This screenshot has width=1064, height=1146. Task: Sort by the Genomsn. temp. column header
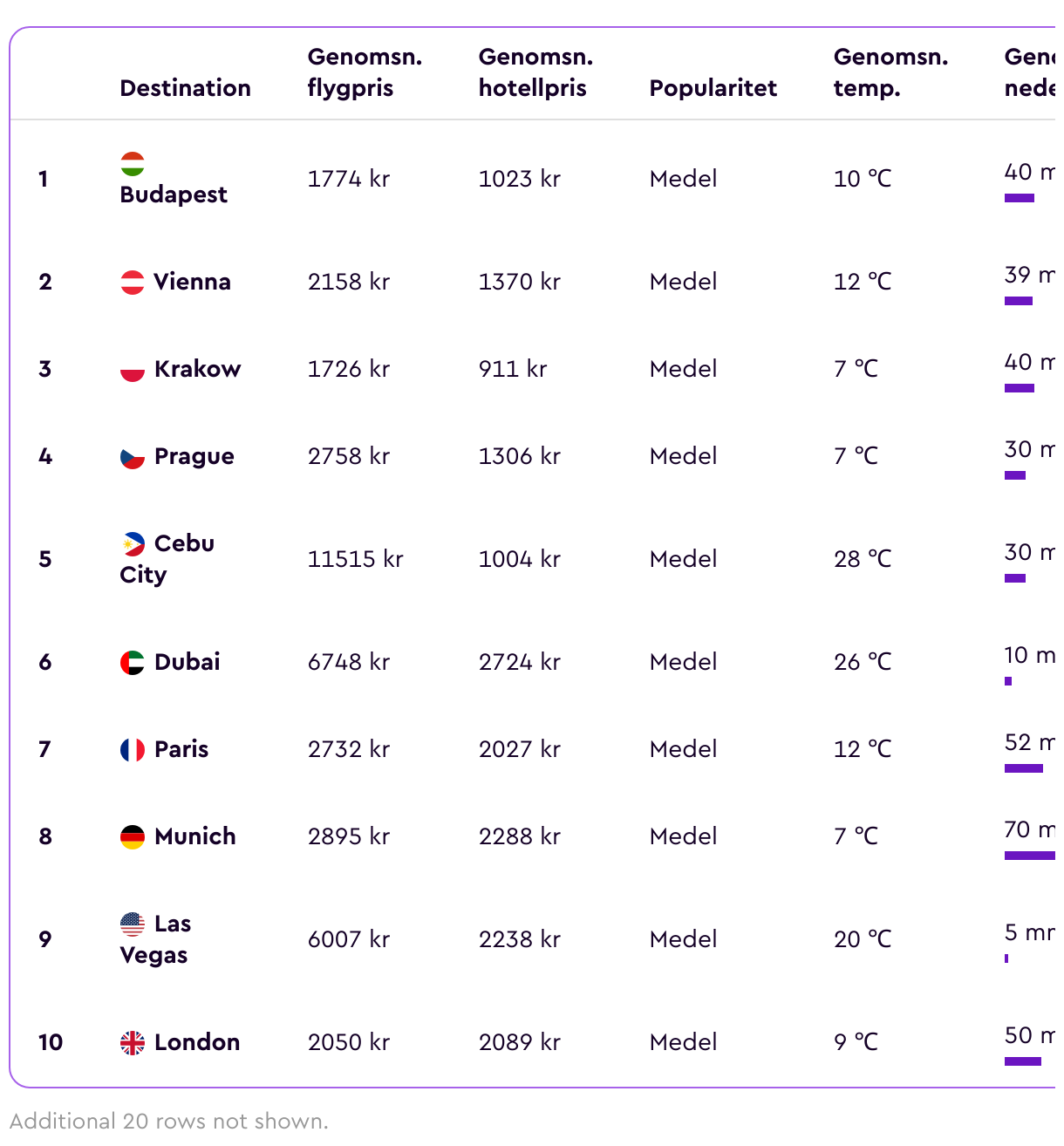pos(891,72)
